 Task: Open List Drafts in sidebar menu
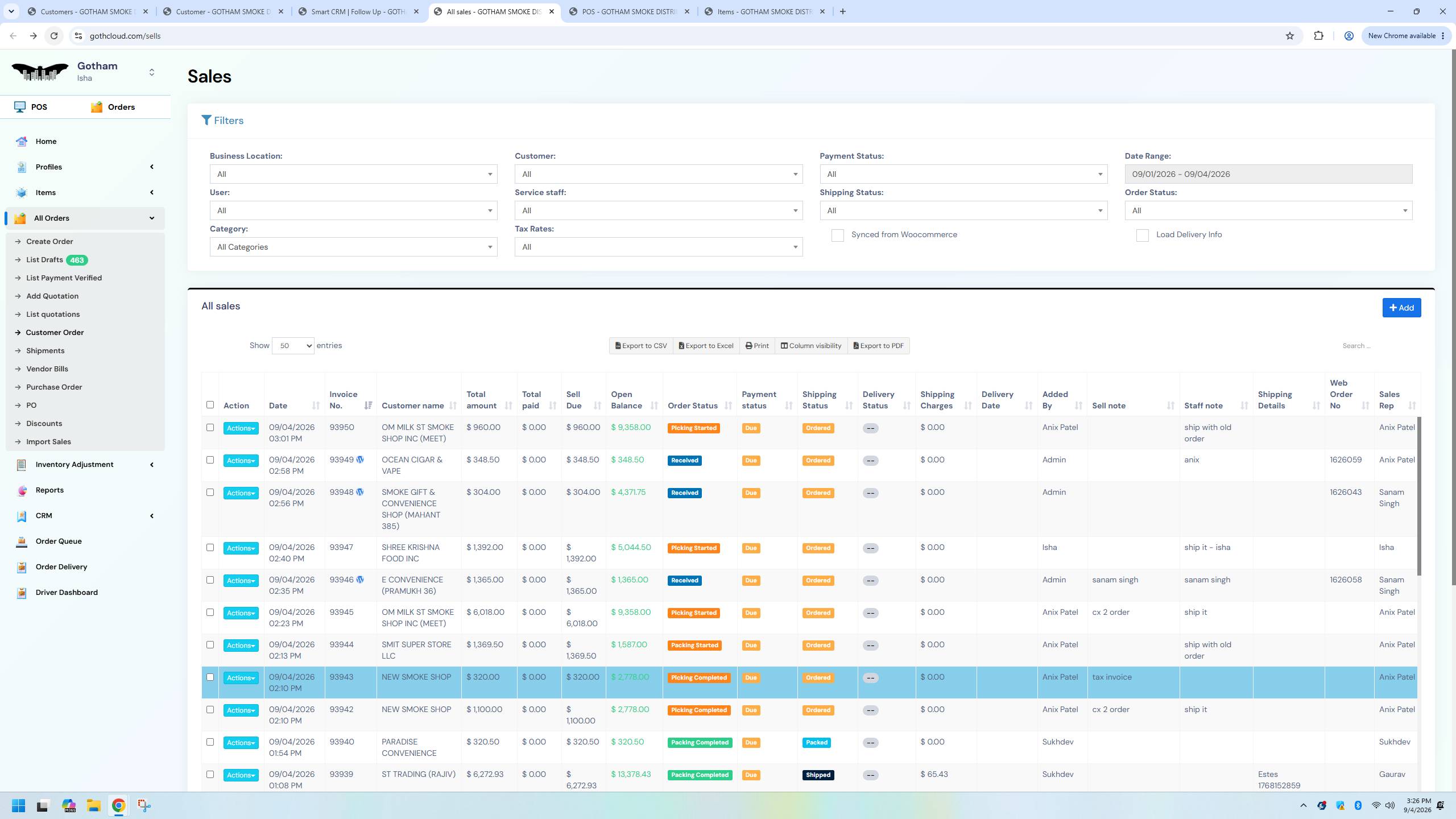[x=44, y=260]
